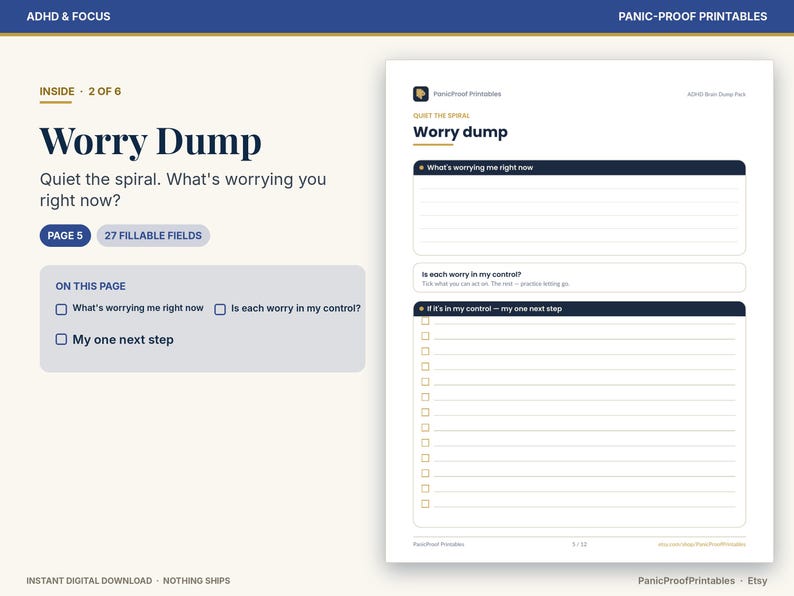Check the "My one next step" checkbox
This screenshot has height=596, width=794.
(61, 339)
